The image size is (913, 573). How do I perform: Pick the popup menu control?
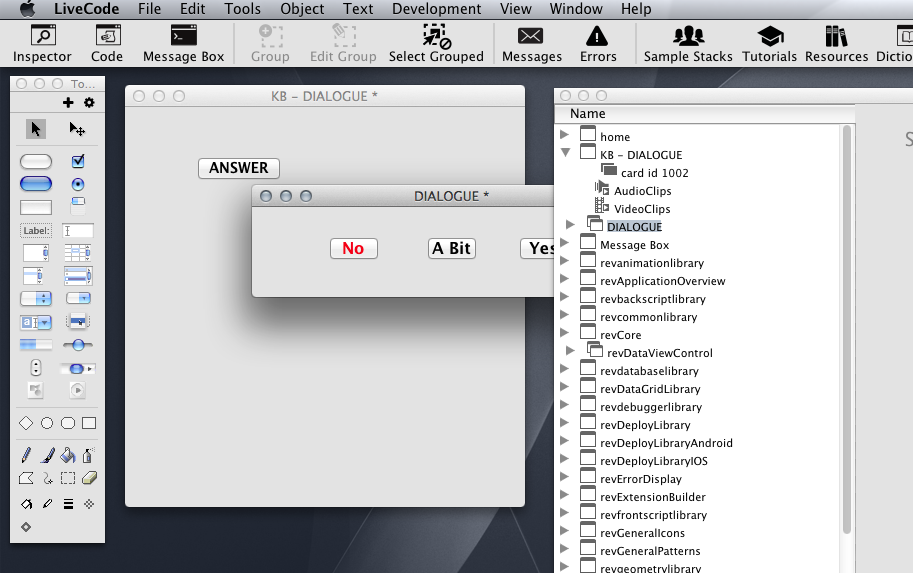[78, 321]
